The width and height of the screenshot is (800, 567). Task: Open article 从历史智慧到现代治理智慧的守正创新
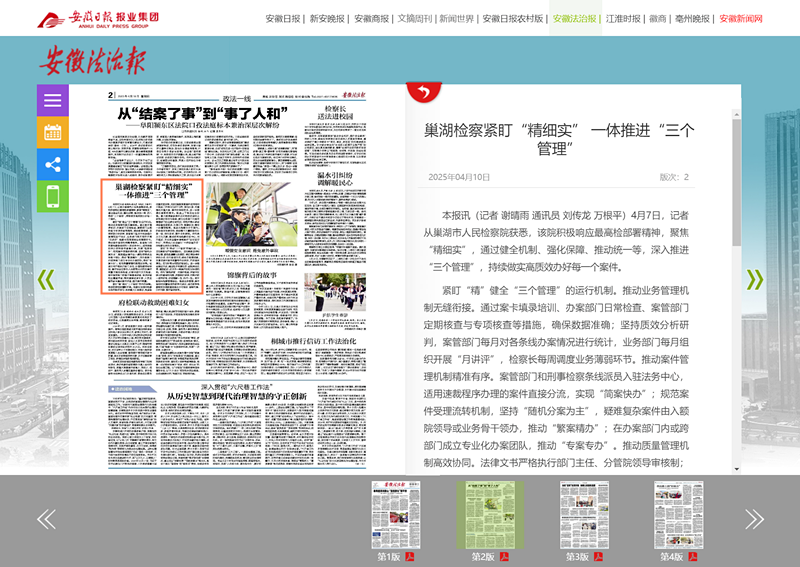click(237, 396)
